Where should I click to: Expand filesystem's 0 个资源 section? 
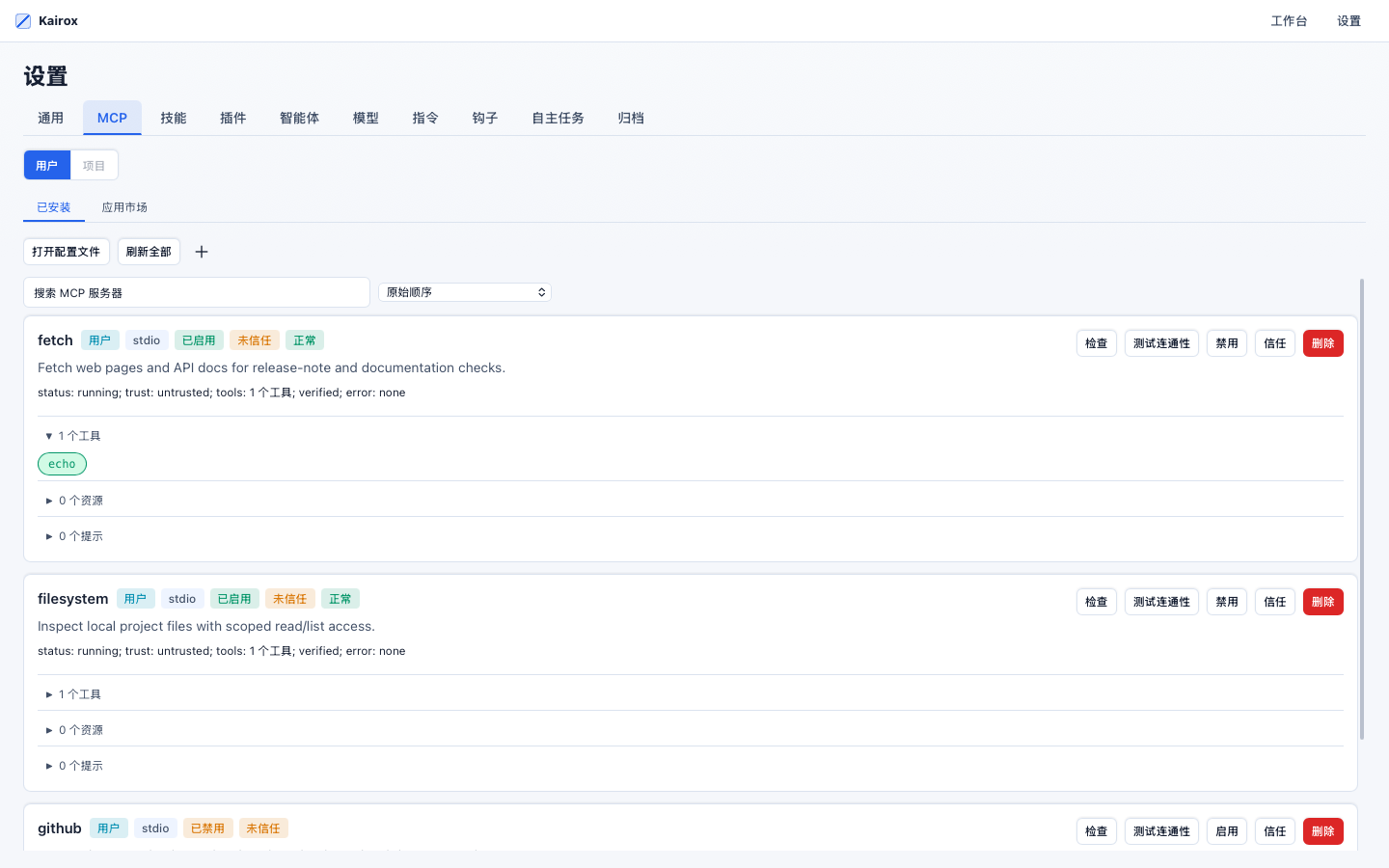click(x=74, y=730)
